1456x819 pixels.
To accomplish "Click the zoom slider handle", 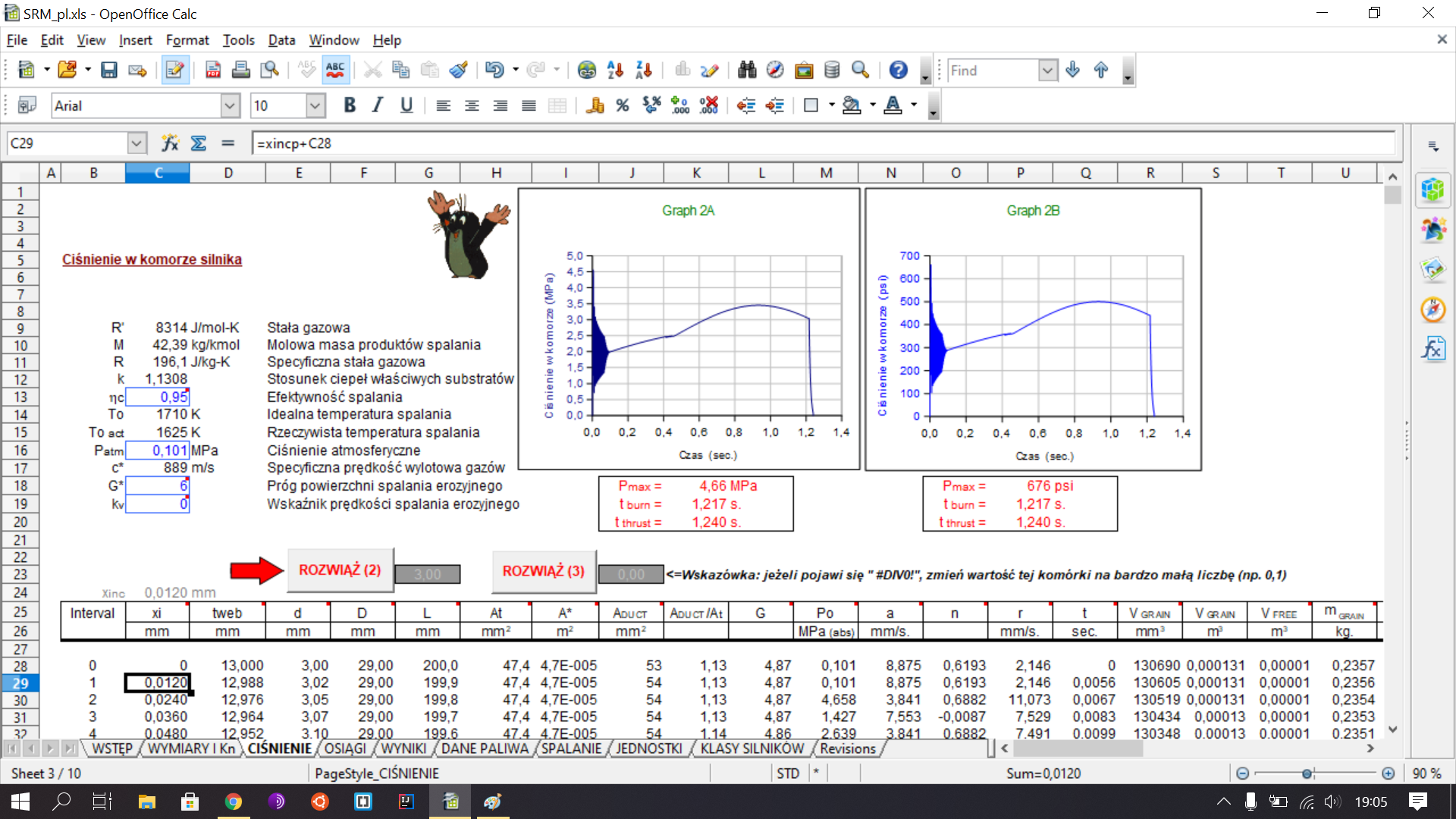I will click(x=1307, y=773).
